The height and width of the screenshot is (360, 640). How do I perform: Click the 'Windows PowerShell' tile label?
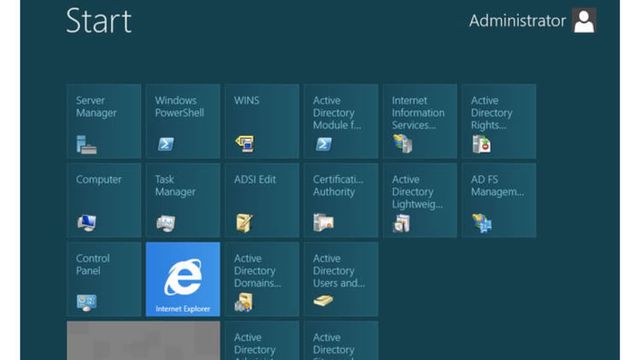[x=179, y=107]
